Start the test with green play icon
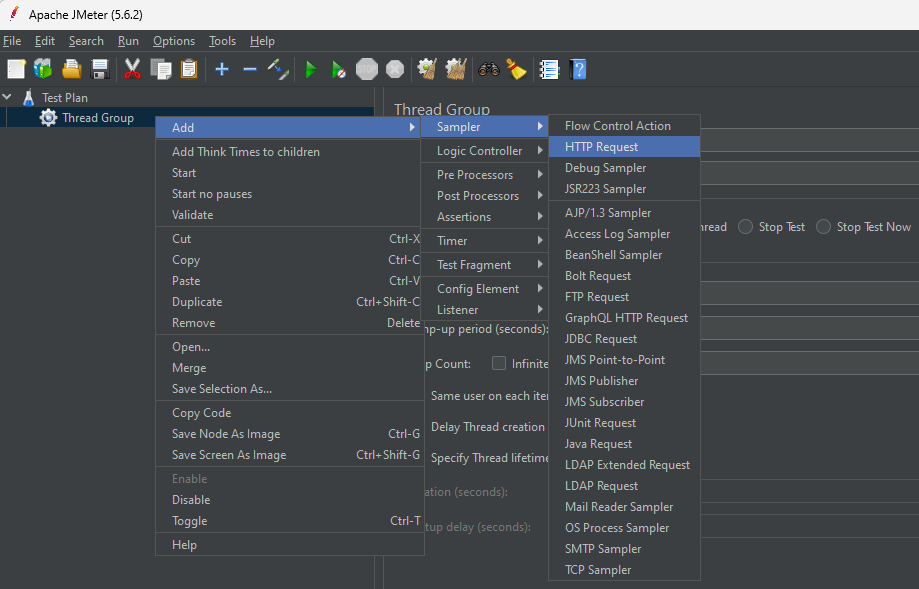Screen dimensions: 919x589 point(311,69)
